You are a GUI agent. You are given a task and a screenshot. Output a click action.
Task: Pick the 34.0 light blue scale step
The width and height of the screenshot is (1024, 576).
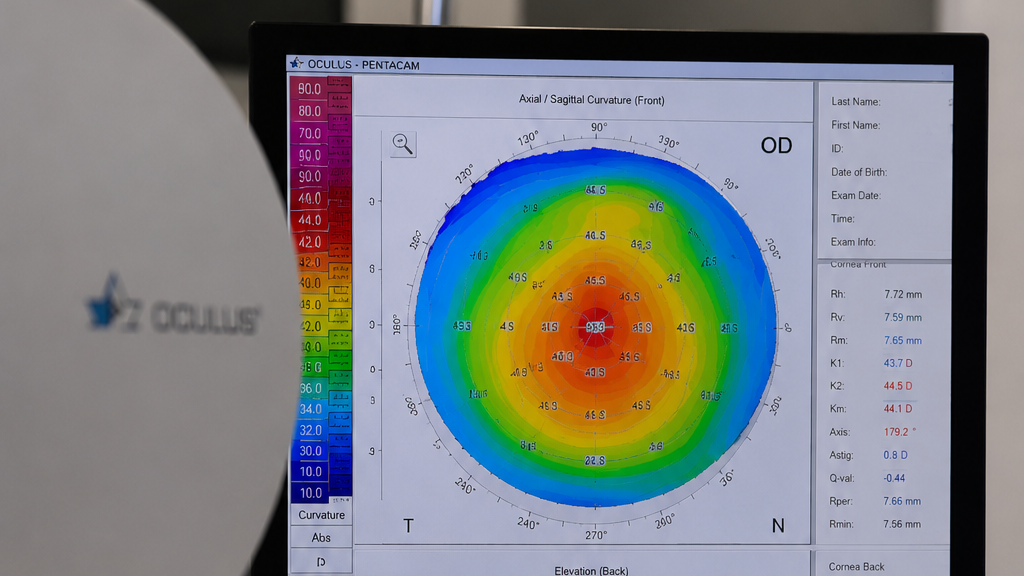click(310, 409)
